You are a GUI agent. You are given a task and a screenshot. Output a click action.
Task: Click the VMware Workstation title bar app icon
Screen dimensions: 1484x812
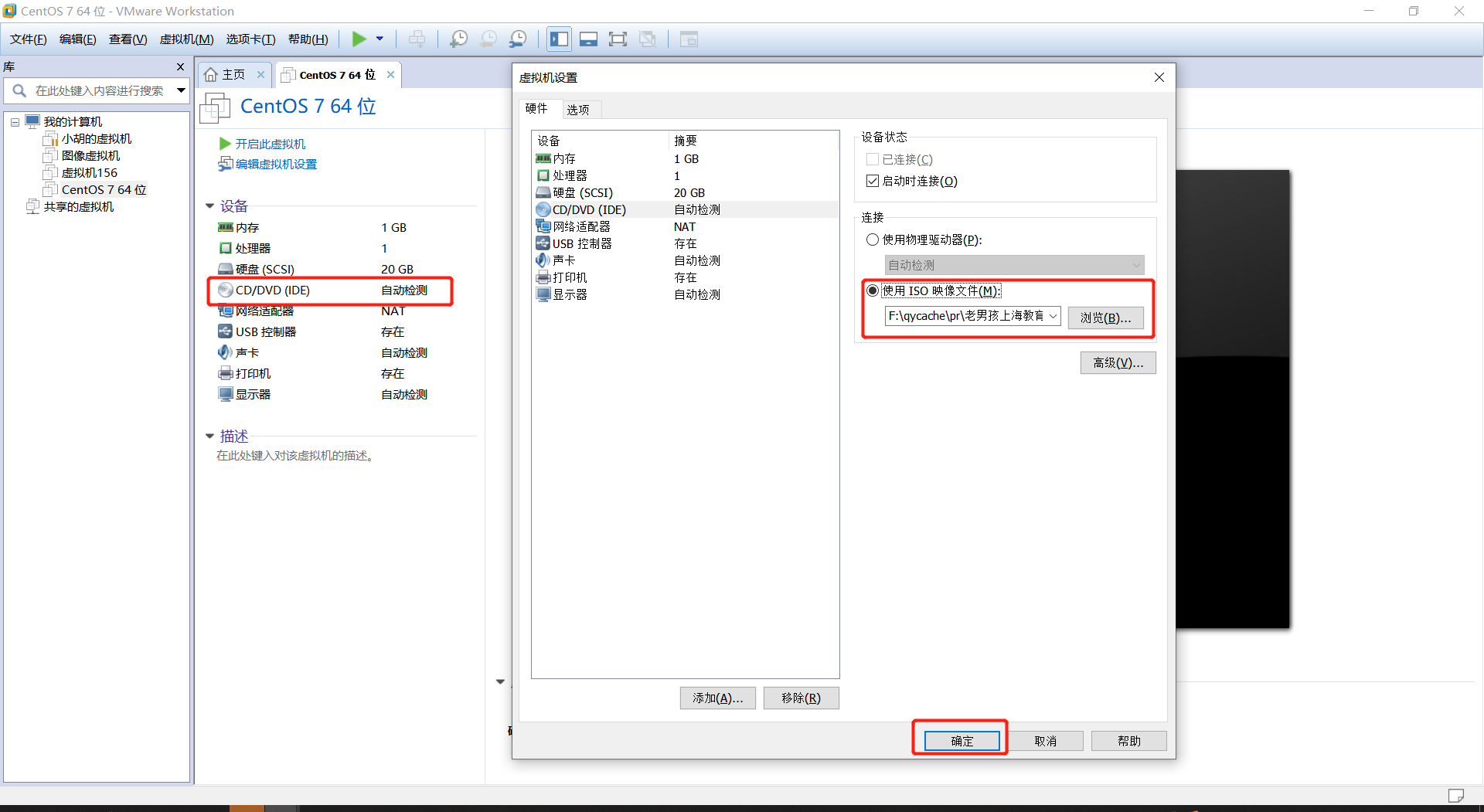(x=9, y=11)
